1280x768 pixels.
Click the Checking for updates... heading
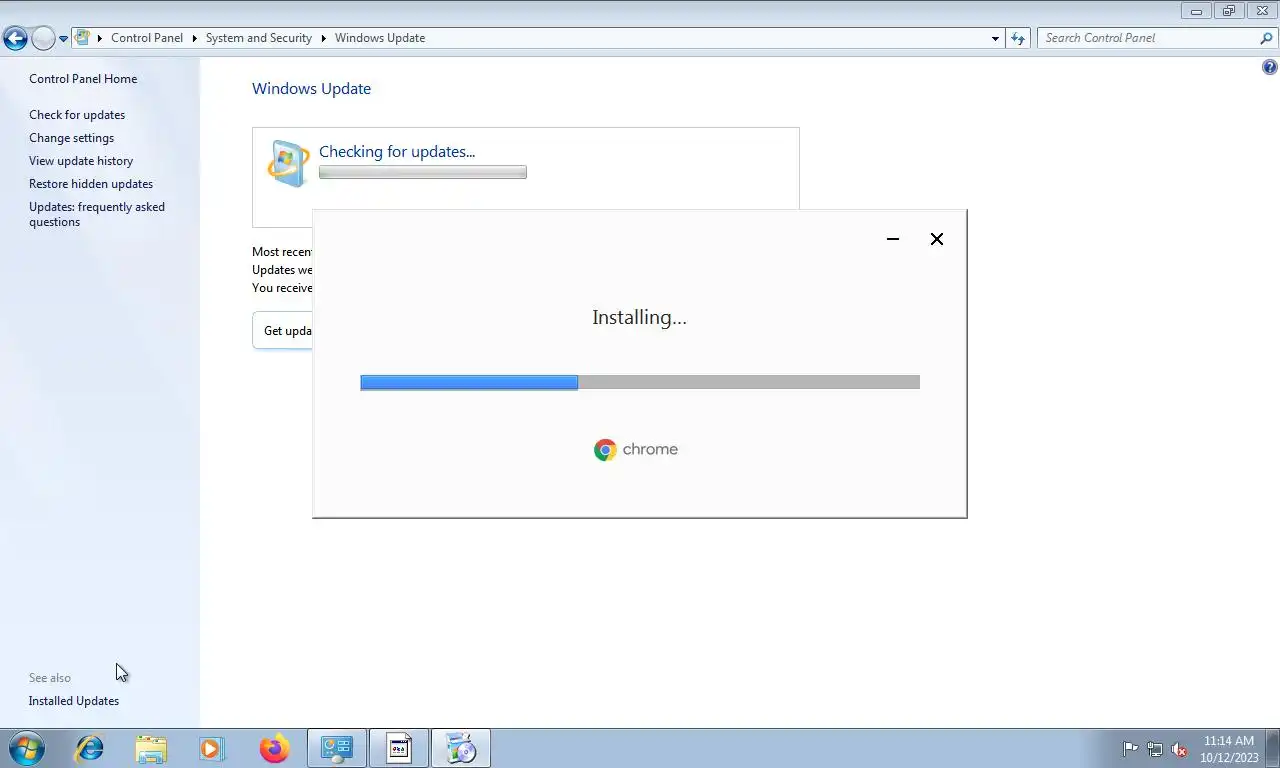coord(397,152)
